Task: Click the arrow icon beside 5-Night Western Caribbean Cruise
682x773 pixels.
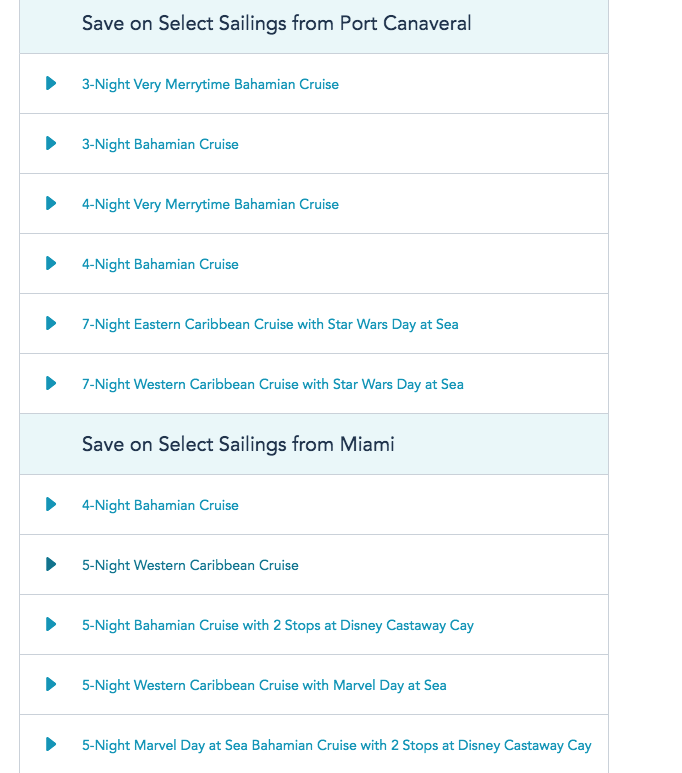Action: coord(51,564)
